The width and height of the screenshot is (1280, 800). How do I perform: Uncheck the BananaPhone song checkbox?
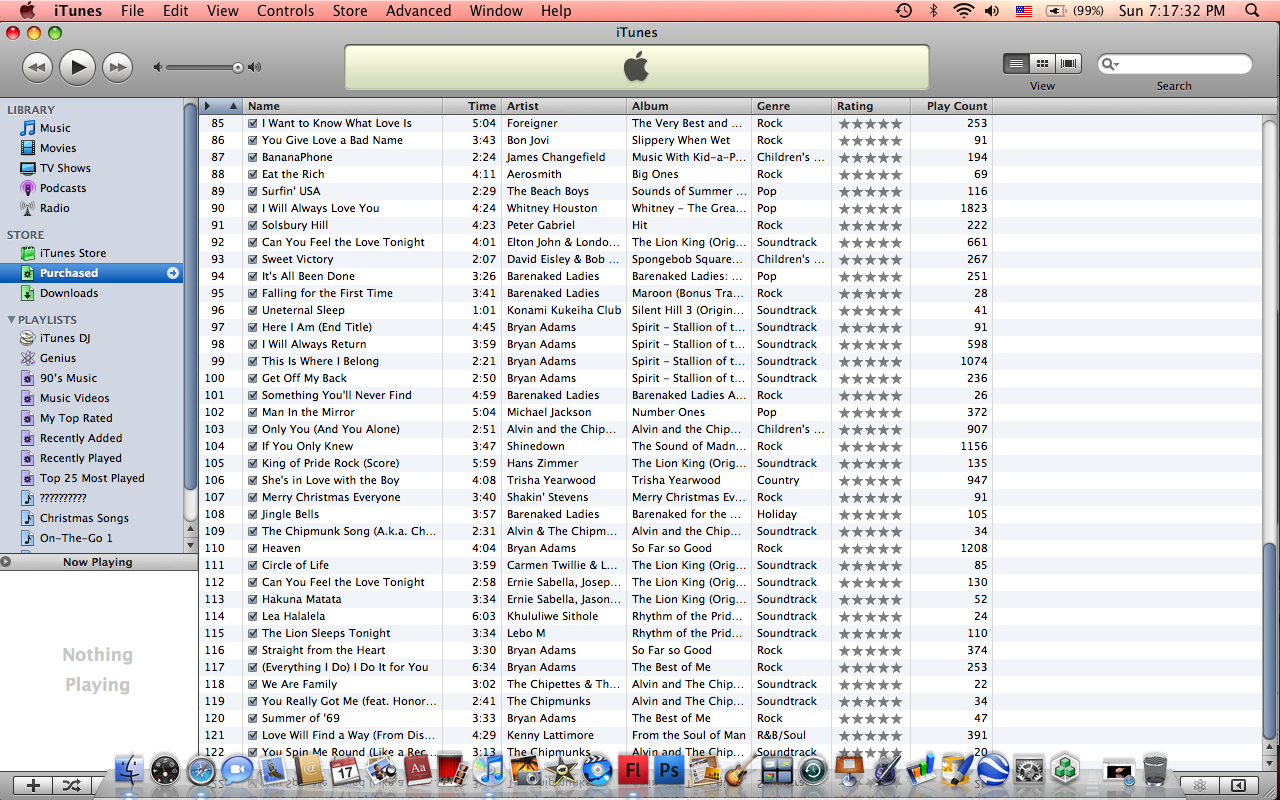click(x=253, y=157)
